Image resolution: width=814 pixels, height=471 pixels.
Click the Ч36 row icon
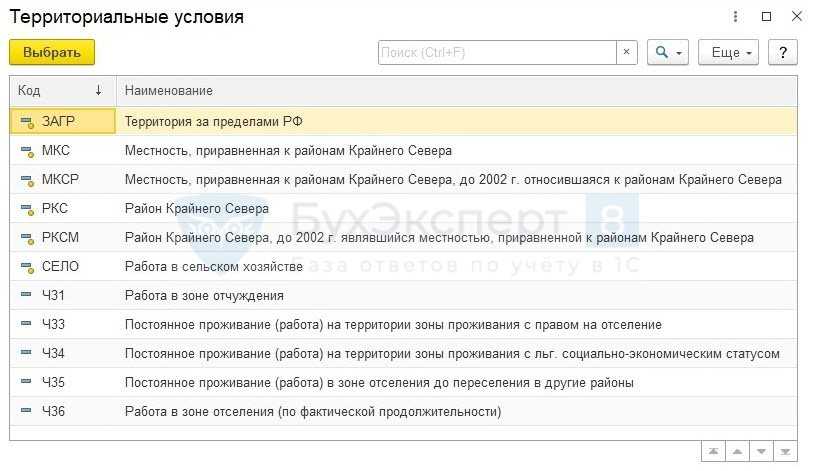pyautogui.click(x=27, y=412)
